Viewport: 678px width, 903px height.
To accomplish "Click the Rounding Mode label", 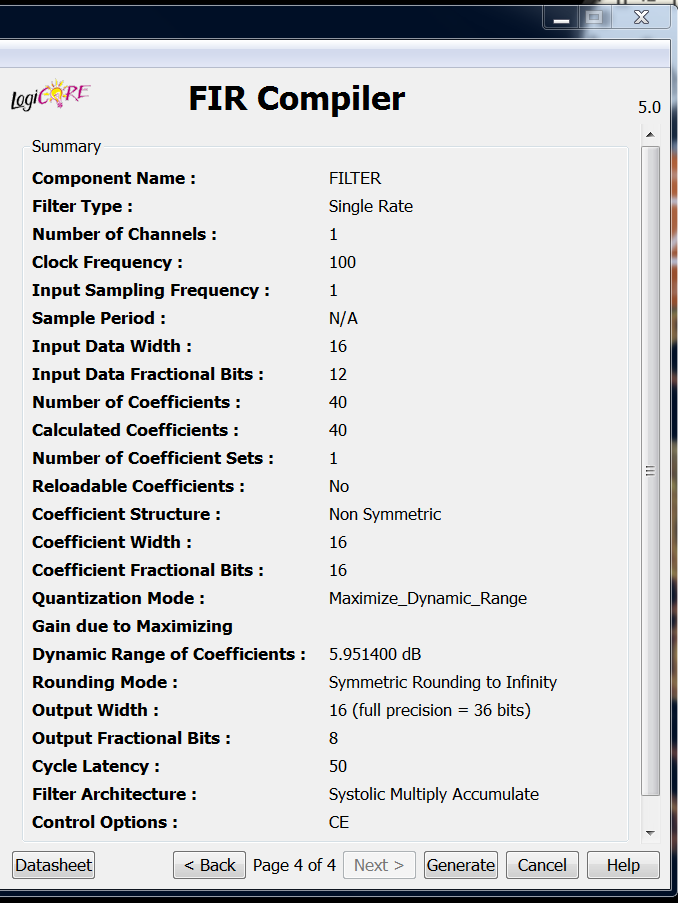I will coord(105,682).
